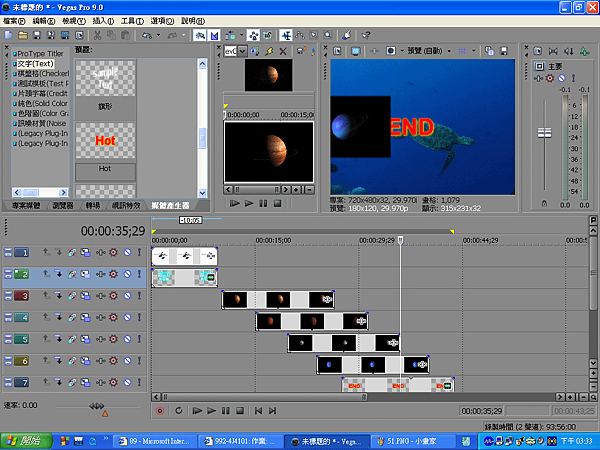
Task: Switch to the 轉場 tab
Action: (x=93, y=206)
